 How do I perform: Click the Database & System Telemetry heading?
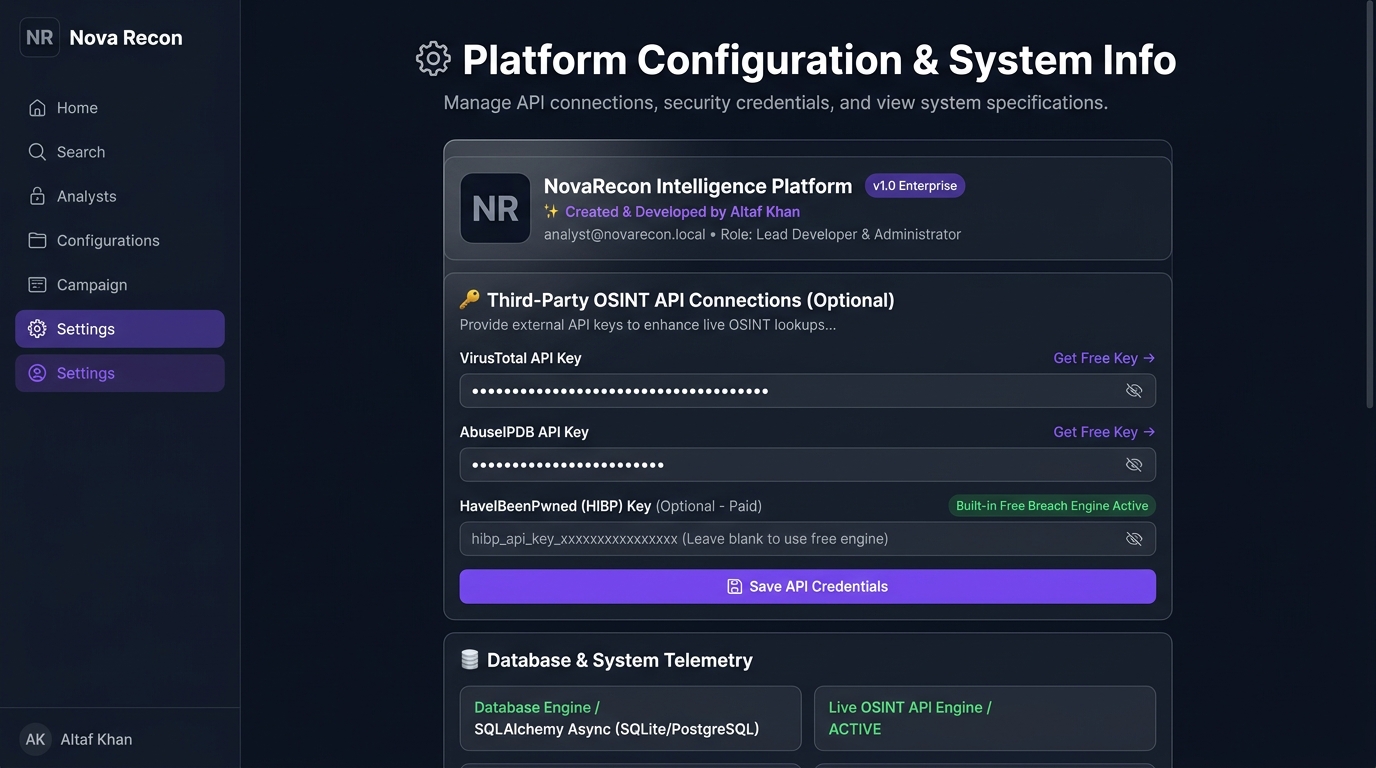click(620, 660)
